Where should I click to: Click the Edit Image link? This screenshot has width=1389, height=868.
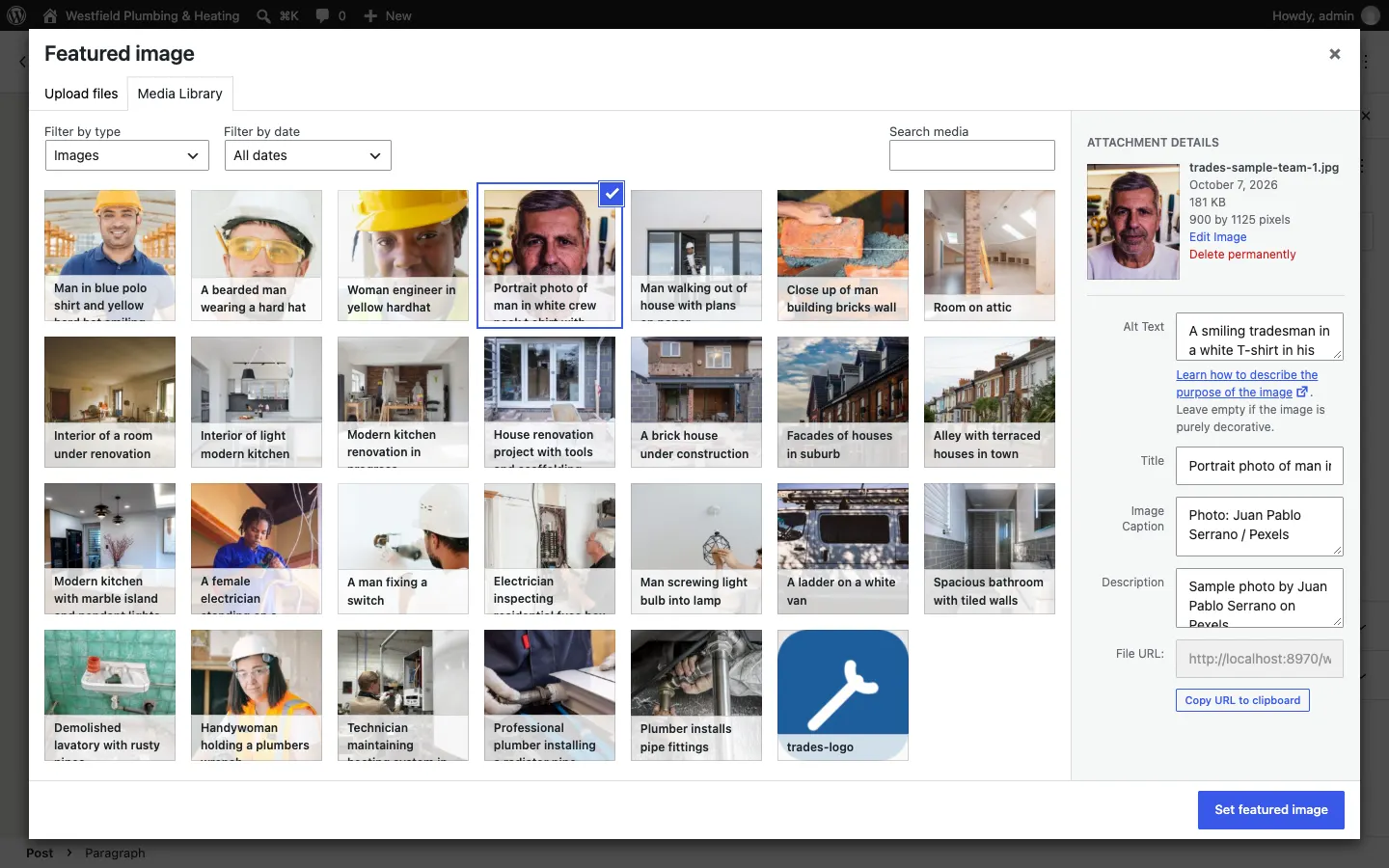(1217, 237)
